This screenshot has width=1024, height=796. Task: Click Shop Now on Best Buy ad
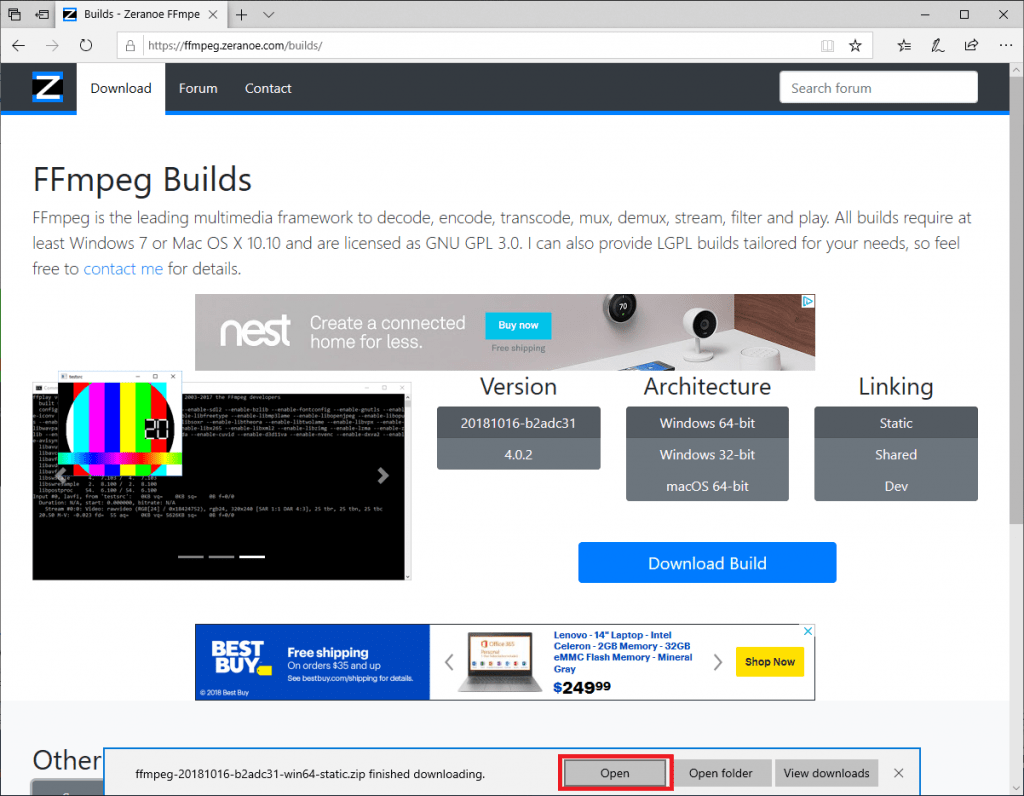point(770,661)
